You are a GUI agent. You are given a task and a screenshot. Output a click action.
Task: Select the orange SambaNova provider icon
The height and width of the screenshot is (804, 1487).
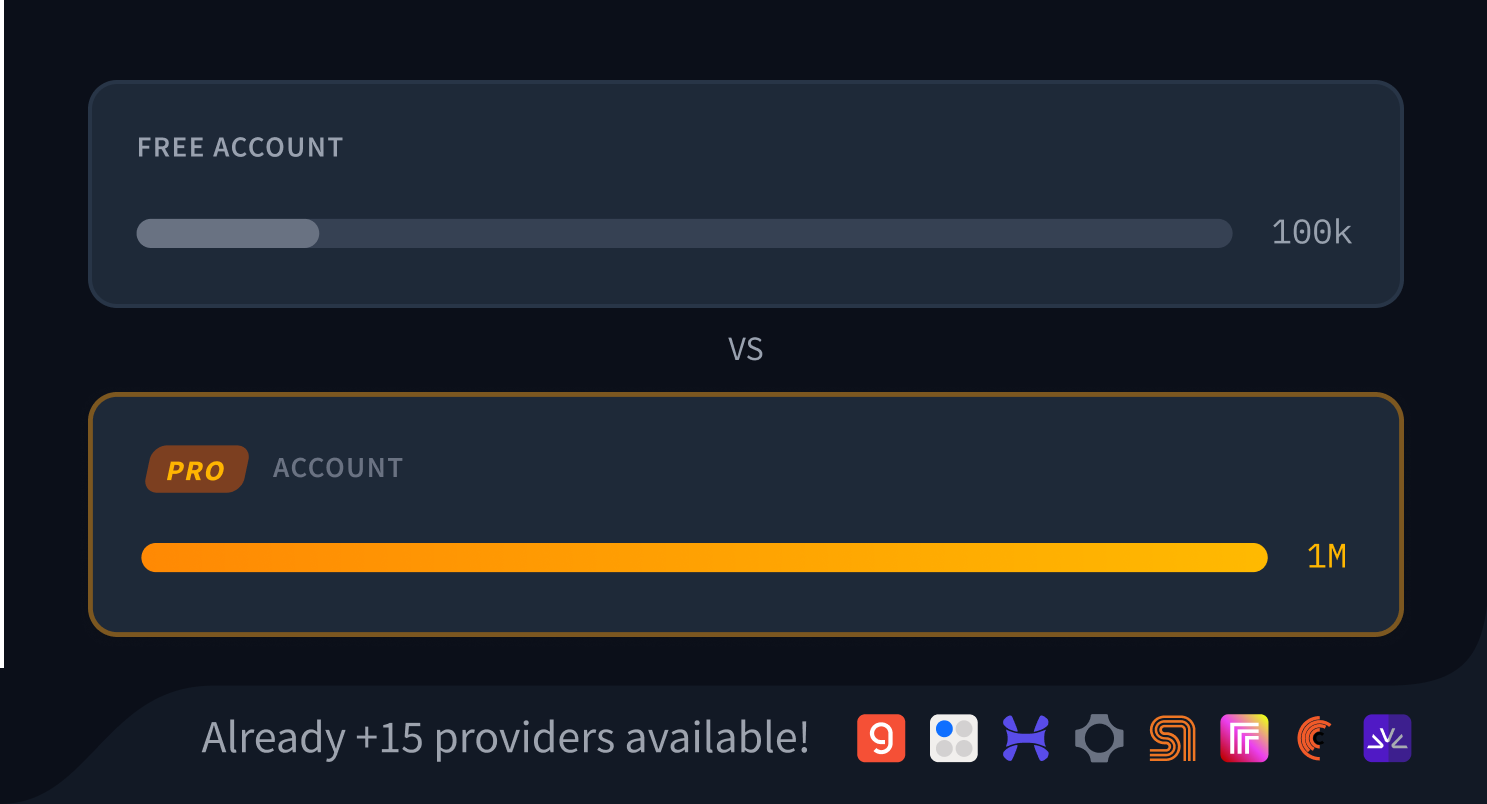[x=1171, y=738]
